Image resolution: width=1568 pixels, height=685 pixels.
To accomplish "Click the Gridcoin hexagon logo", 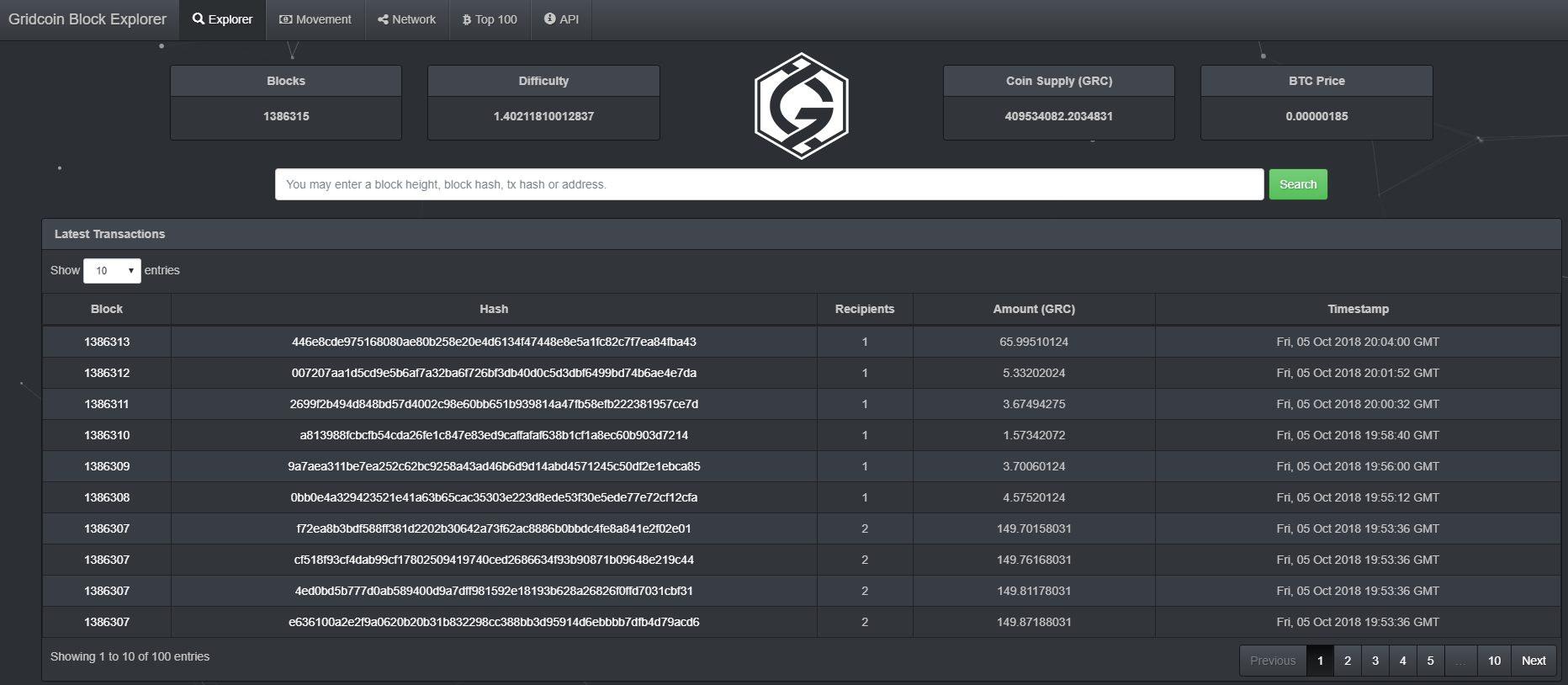I will (801, 106).
